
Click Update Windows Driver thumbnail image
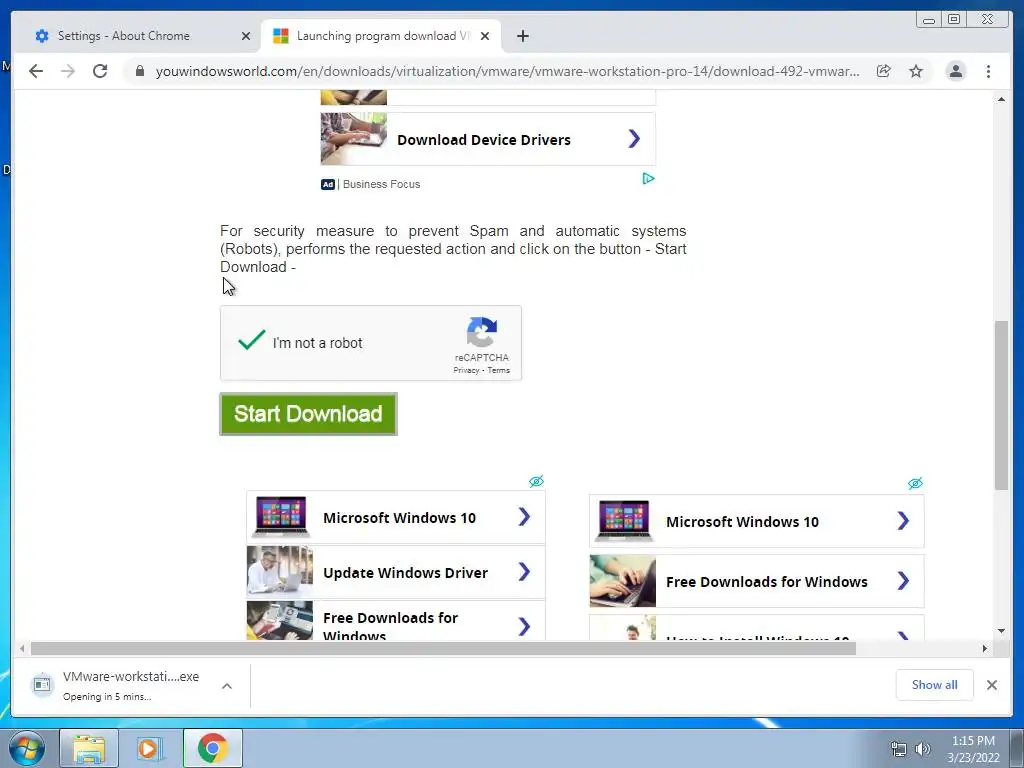point(280,571)
